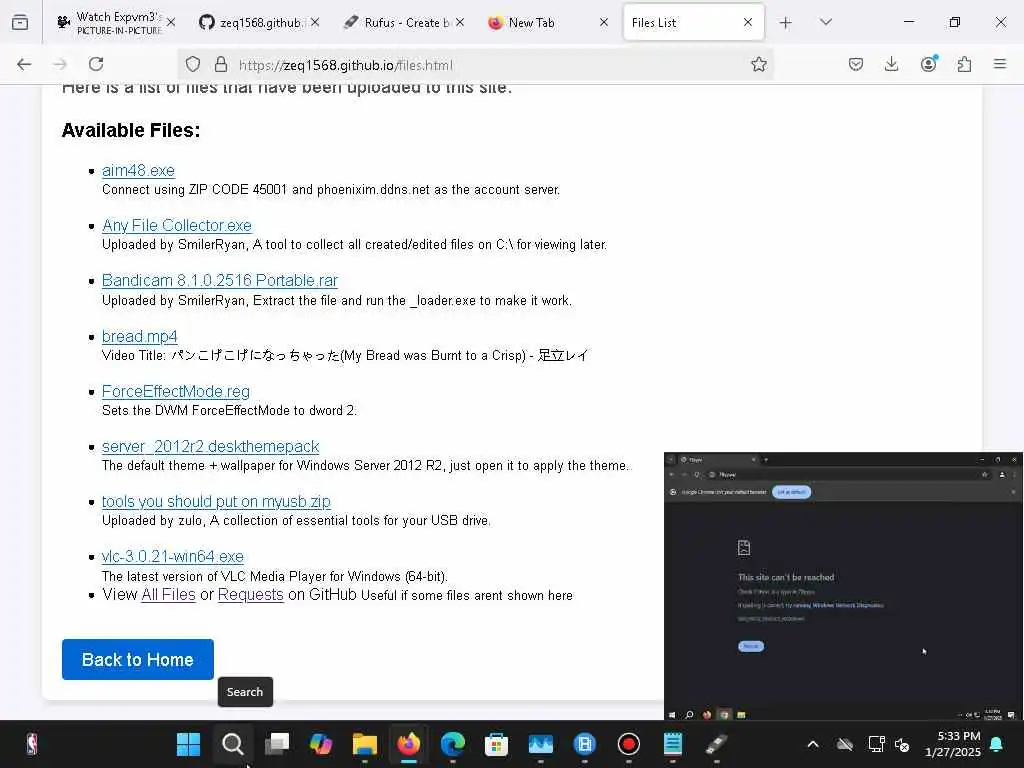Close the Rufus tab
This screenshot has width=1024, height=768.
[x=460, y=23]
